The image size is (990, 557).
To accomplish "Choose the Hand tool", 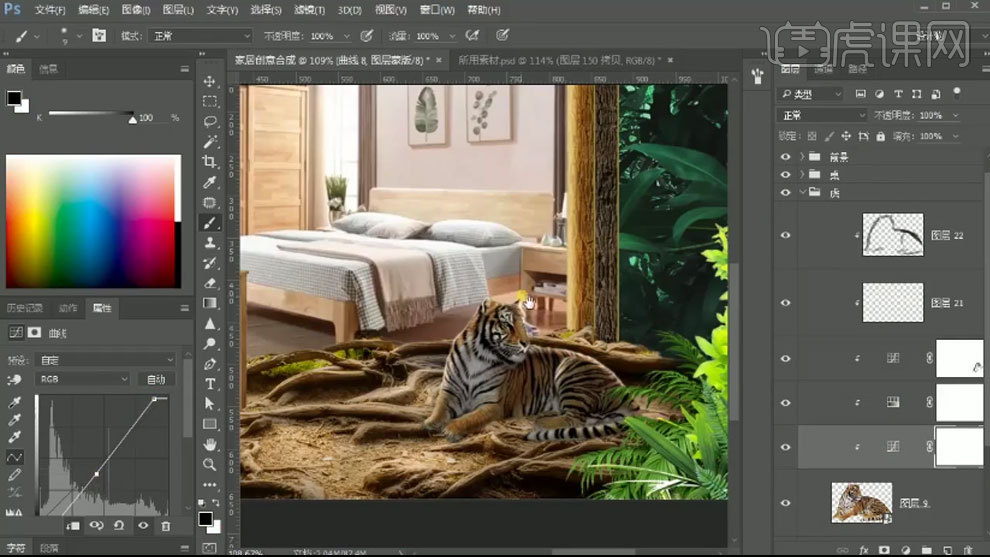I will pos(210,445).
